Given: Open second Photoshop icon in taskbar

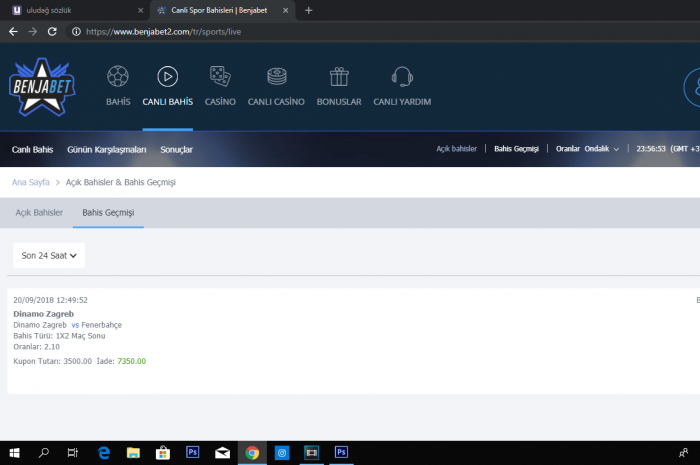Looking at the screenshot, I should coord(341,453).
